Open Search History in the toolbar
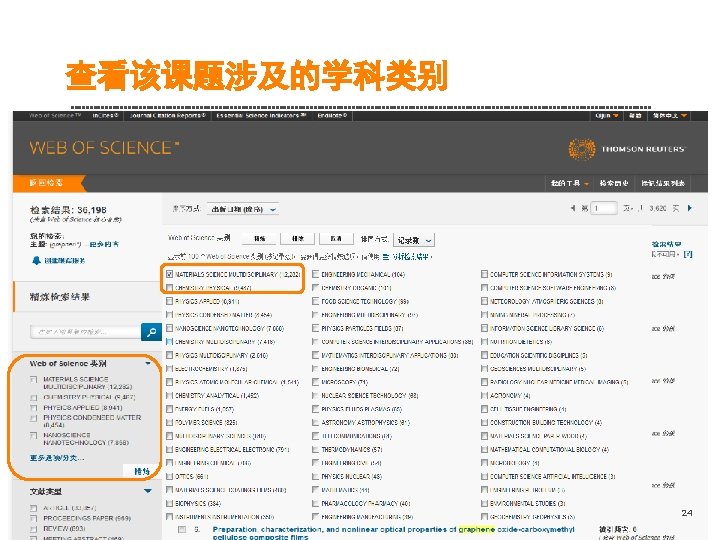The width and height of the screenshot is (720, 540). pos(613,183)
